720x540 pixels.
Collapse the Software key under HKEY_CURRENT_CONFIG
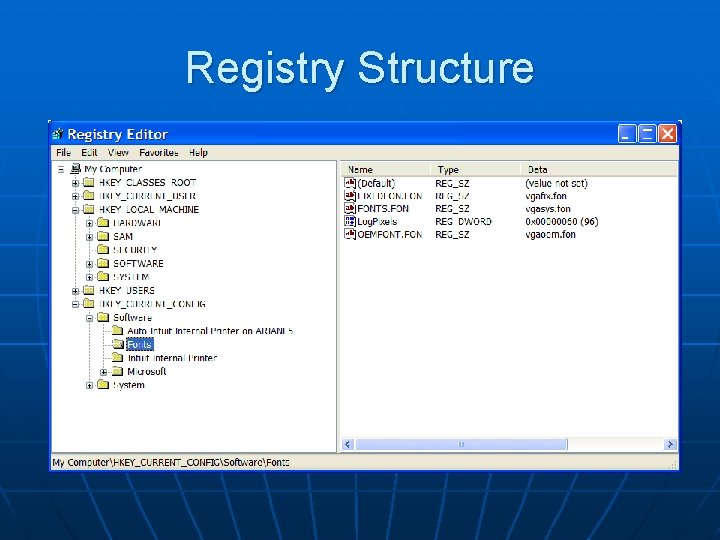90,318
